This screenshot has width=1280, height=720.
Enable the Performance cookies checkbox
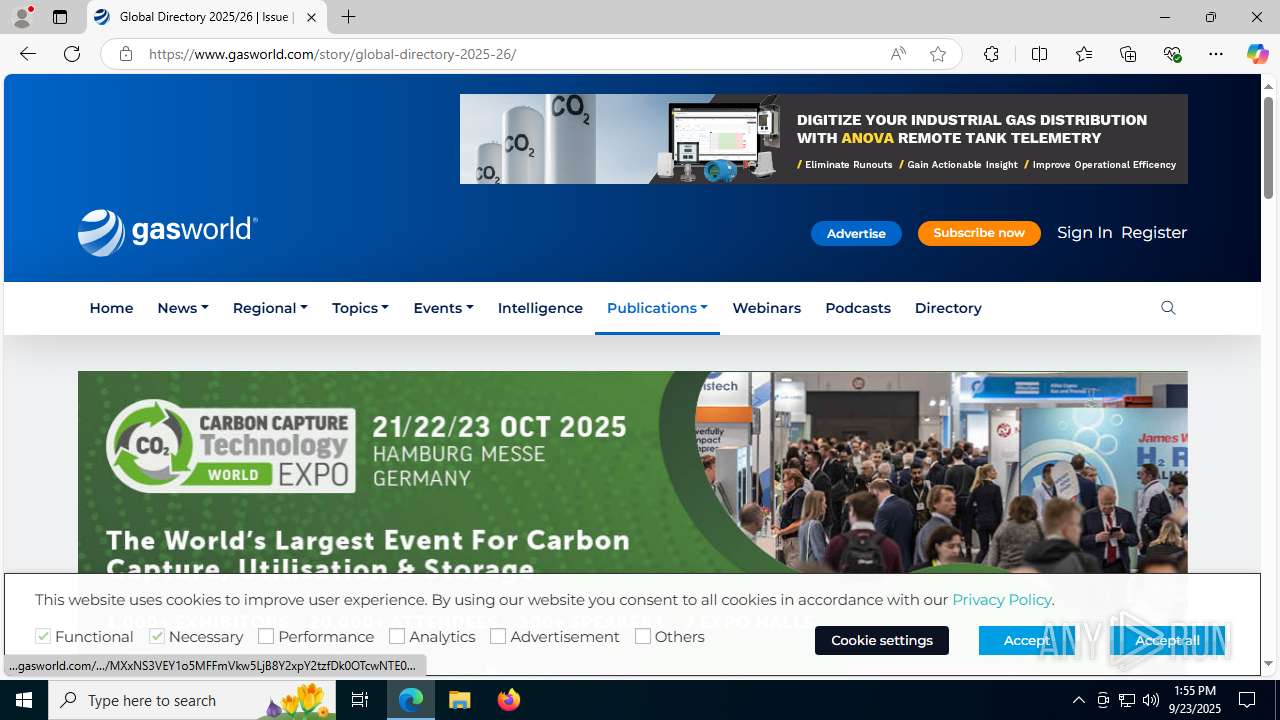tap(266, 636)
